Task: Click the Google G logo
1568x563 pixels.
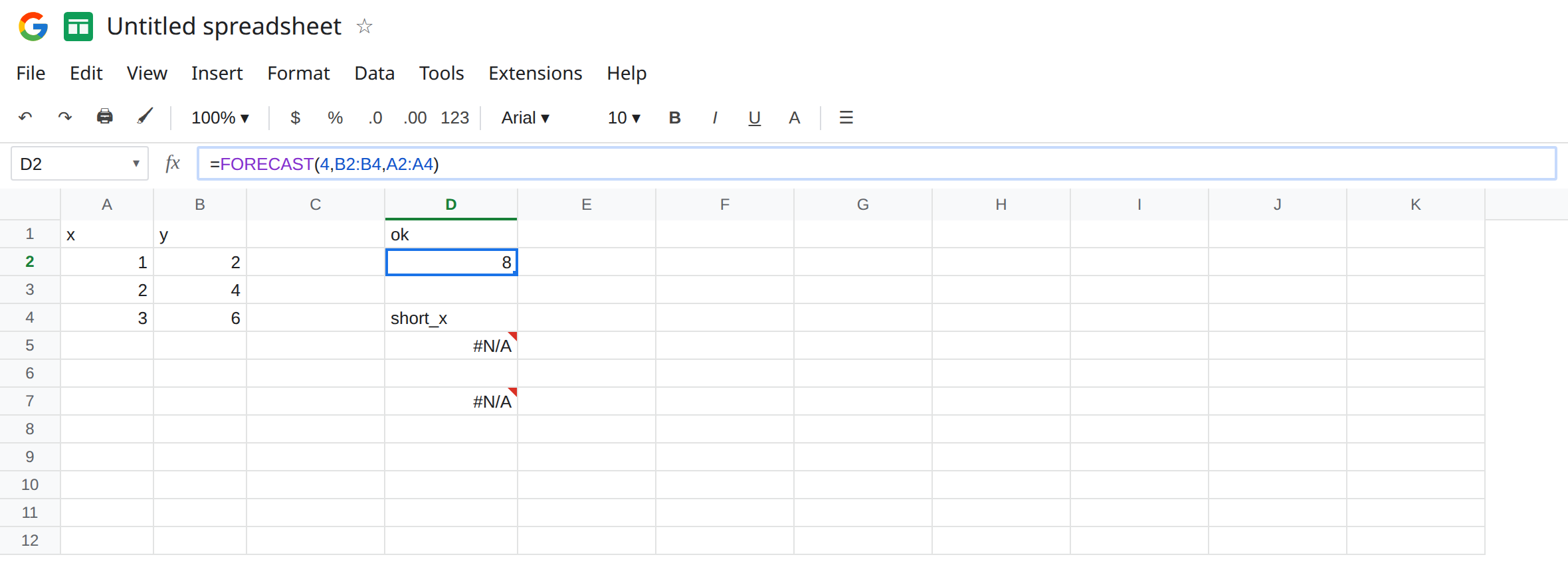Action: pyautogui.click(x=33, y=27)
